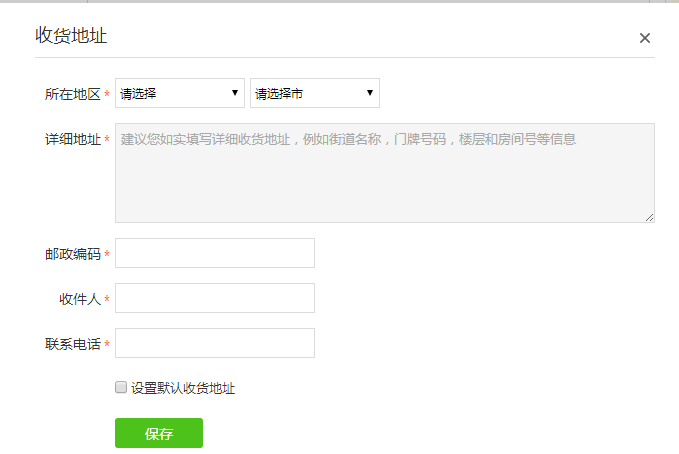679x454 pixels.
Task: Enable the 设置默认收货地址 checkbox
Action: point(121,387)
